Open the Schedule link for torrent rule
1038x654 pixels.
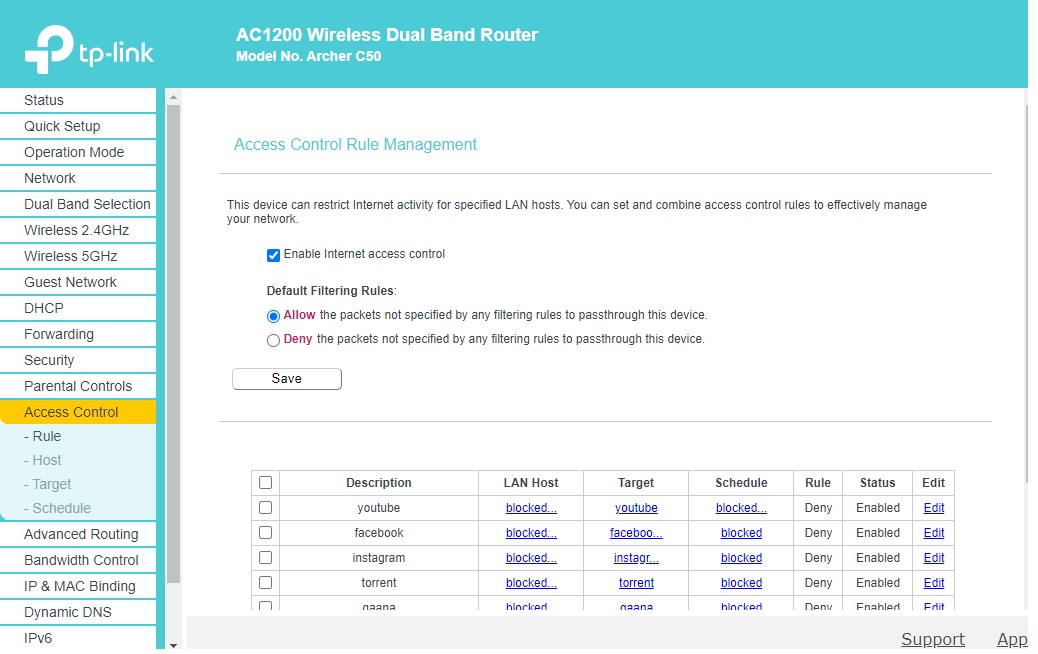click(741, 583)
